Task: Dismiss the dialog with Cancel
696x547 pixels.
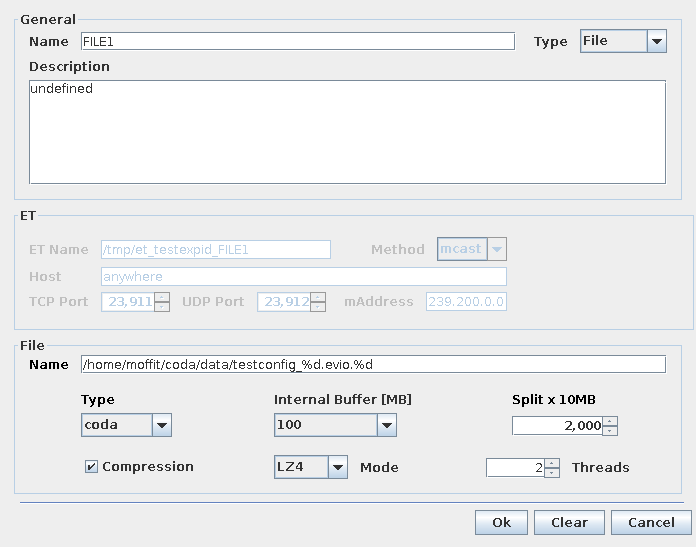Action: pos(651,522)
